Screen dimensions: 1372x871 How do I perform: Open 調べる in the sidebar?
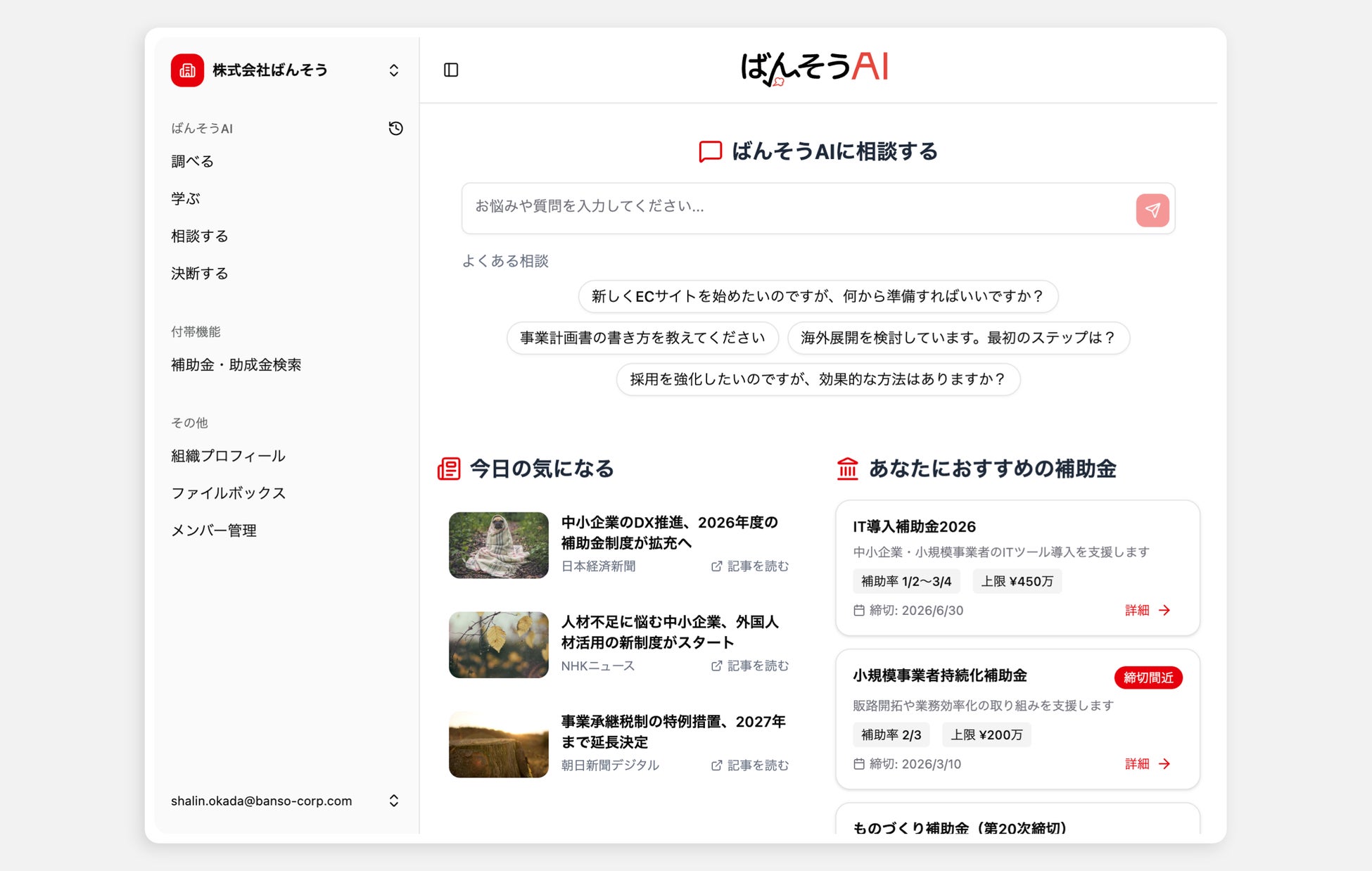(x=192, y=161)
